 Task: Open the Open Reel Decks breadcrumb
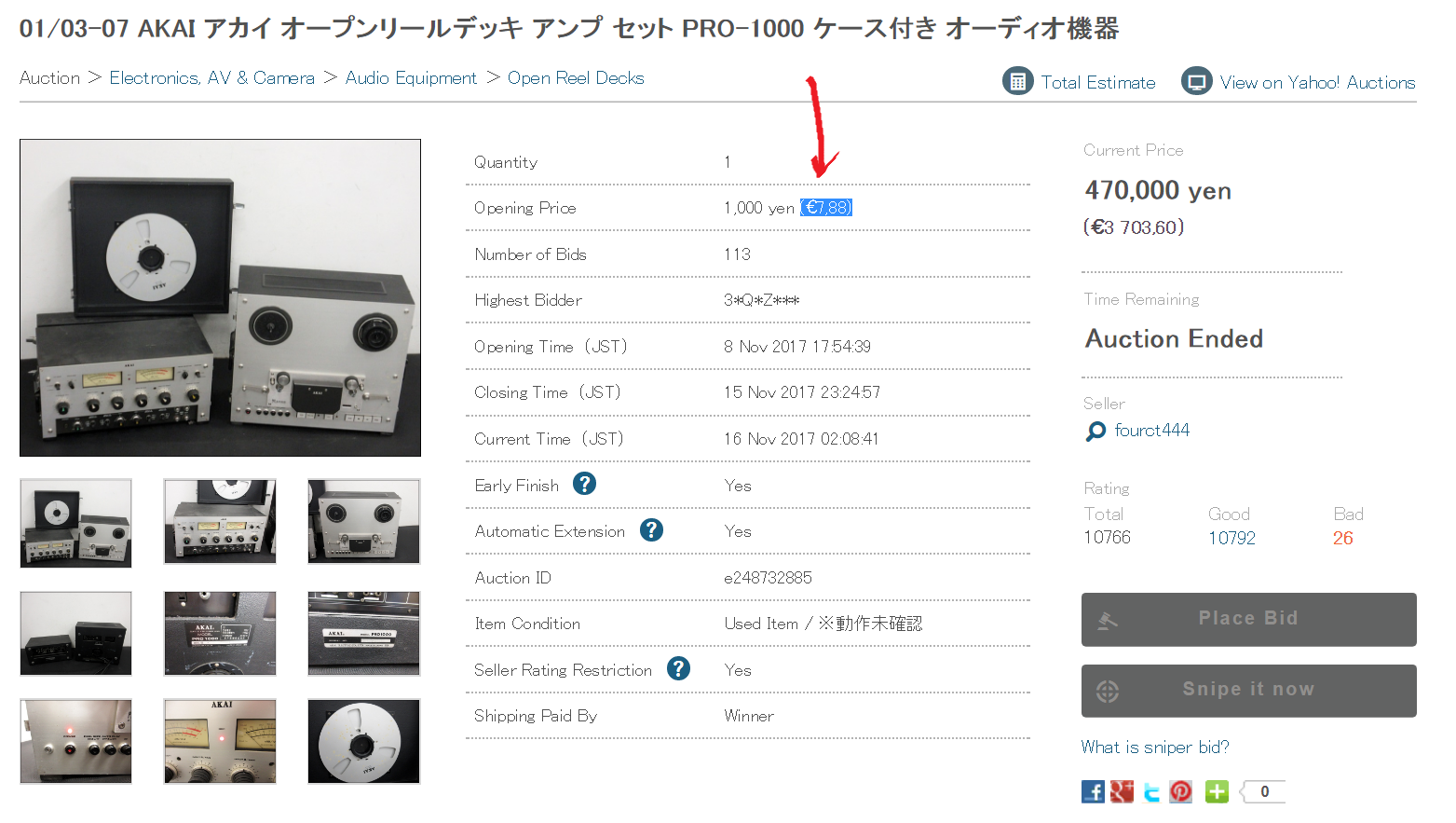click(576, 77)
